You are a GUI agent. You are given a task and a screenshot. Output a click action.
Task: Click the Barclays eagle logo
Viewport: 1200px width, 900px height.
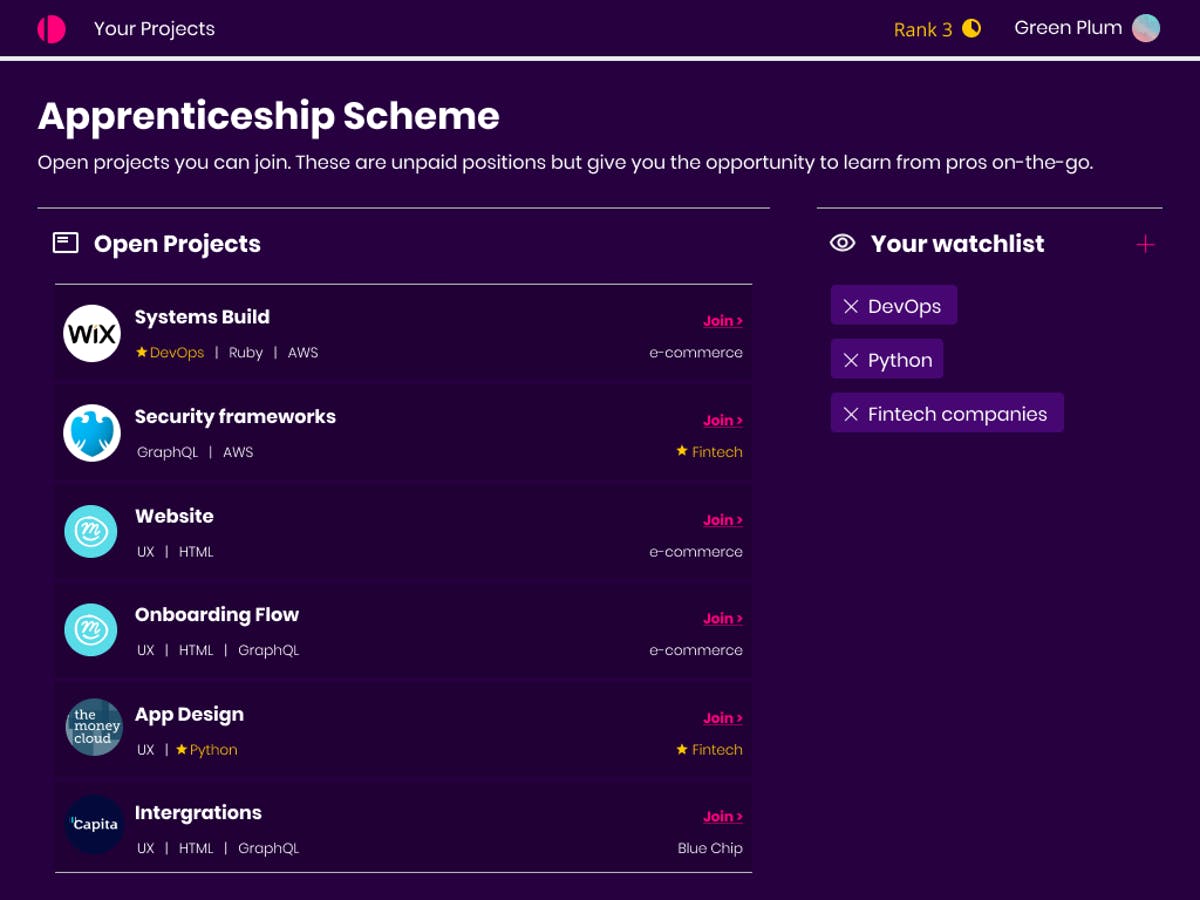(x=92, y=433)
